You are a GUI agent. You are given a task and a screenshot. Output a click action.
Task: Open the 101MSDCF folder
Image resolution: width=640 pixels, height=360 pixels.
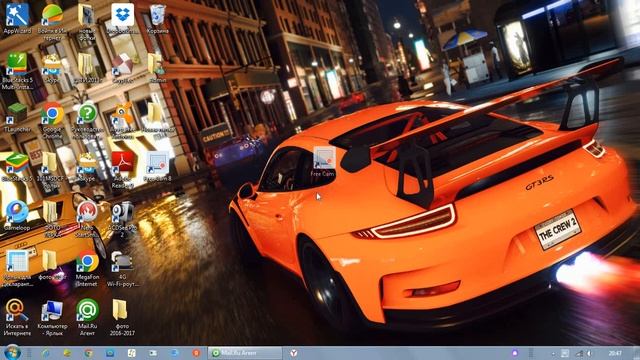coord(52,169)
